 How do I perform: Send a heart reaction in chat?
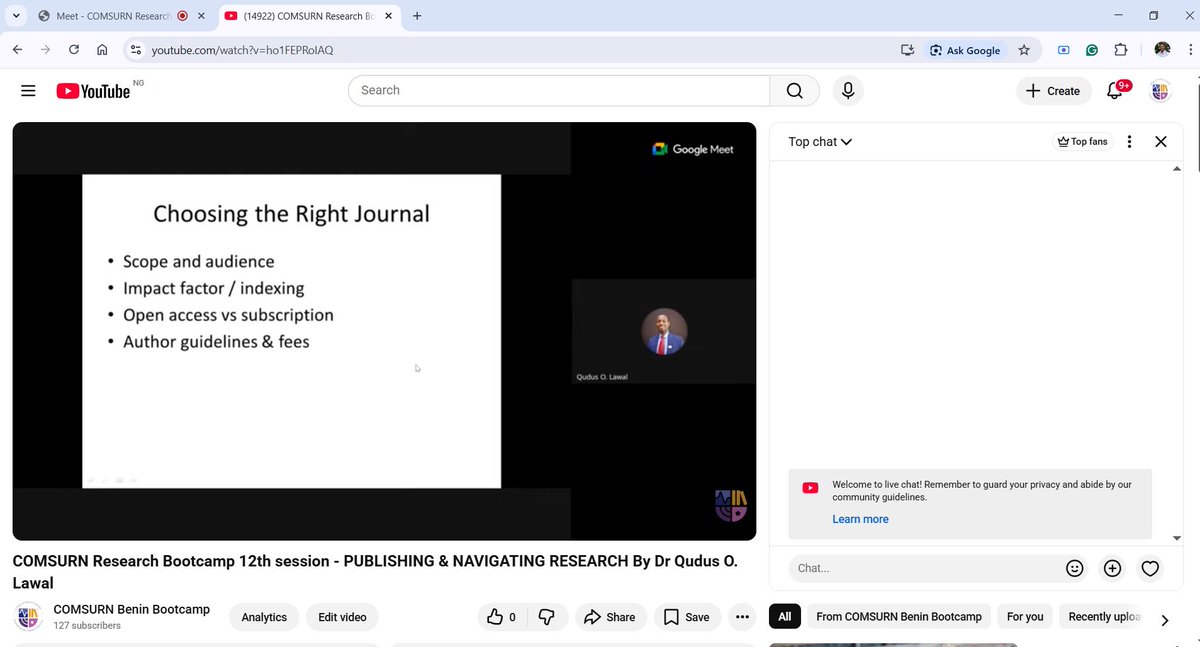click(x=1150, y=568)
